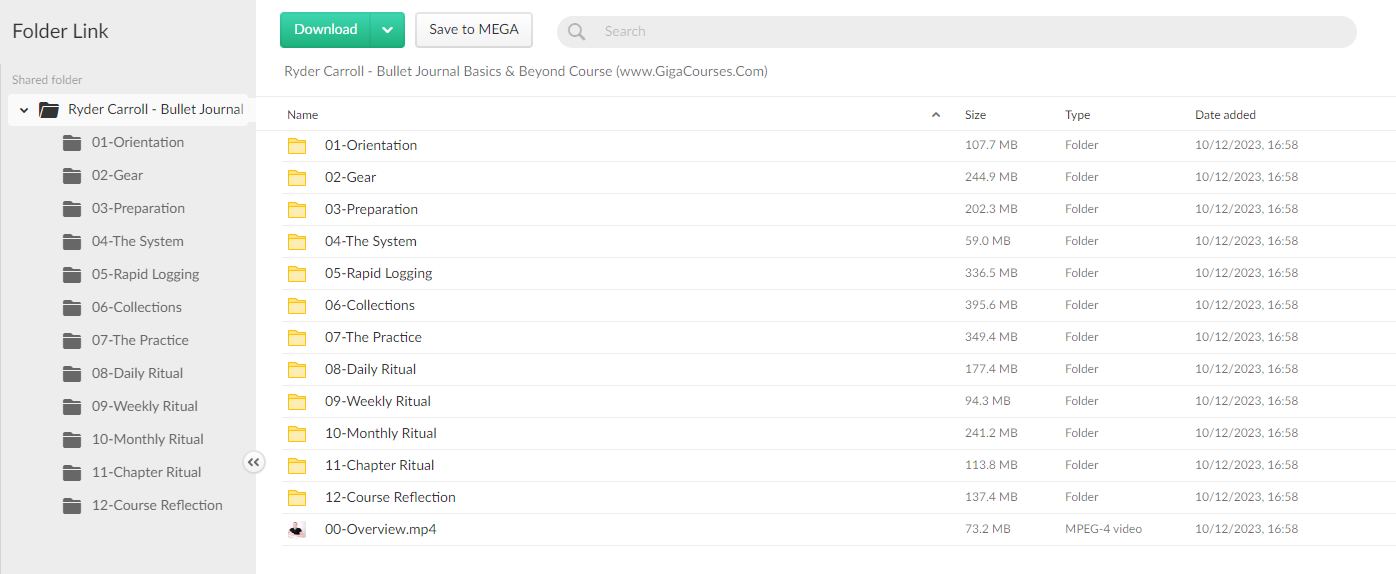
Task: Click the magnifier icon in search bar
Action: [x=576, y=31]
